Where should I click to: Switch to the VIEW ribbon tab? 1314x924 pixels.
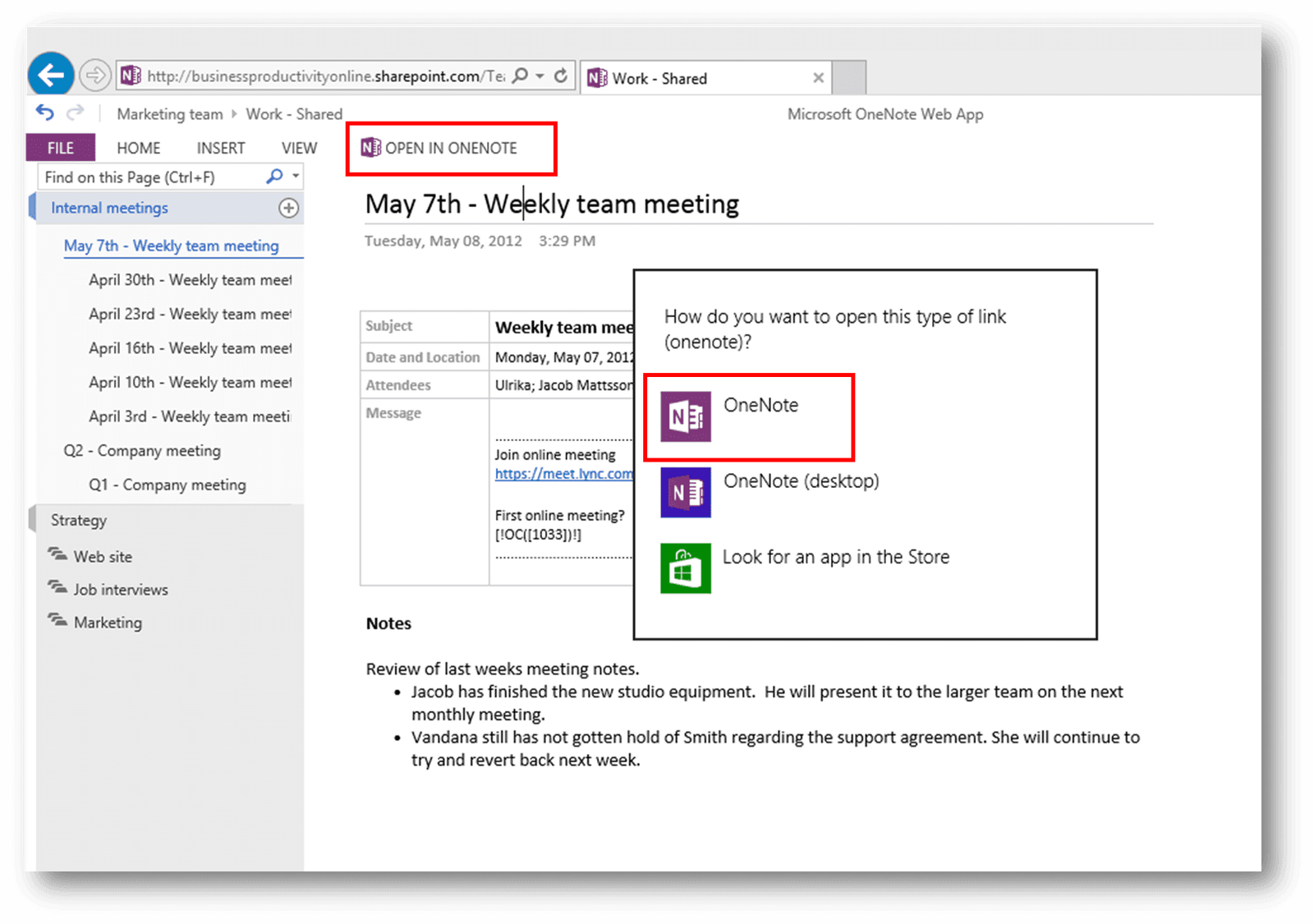tap(299, 148)
